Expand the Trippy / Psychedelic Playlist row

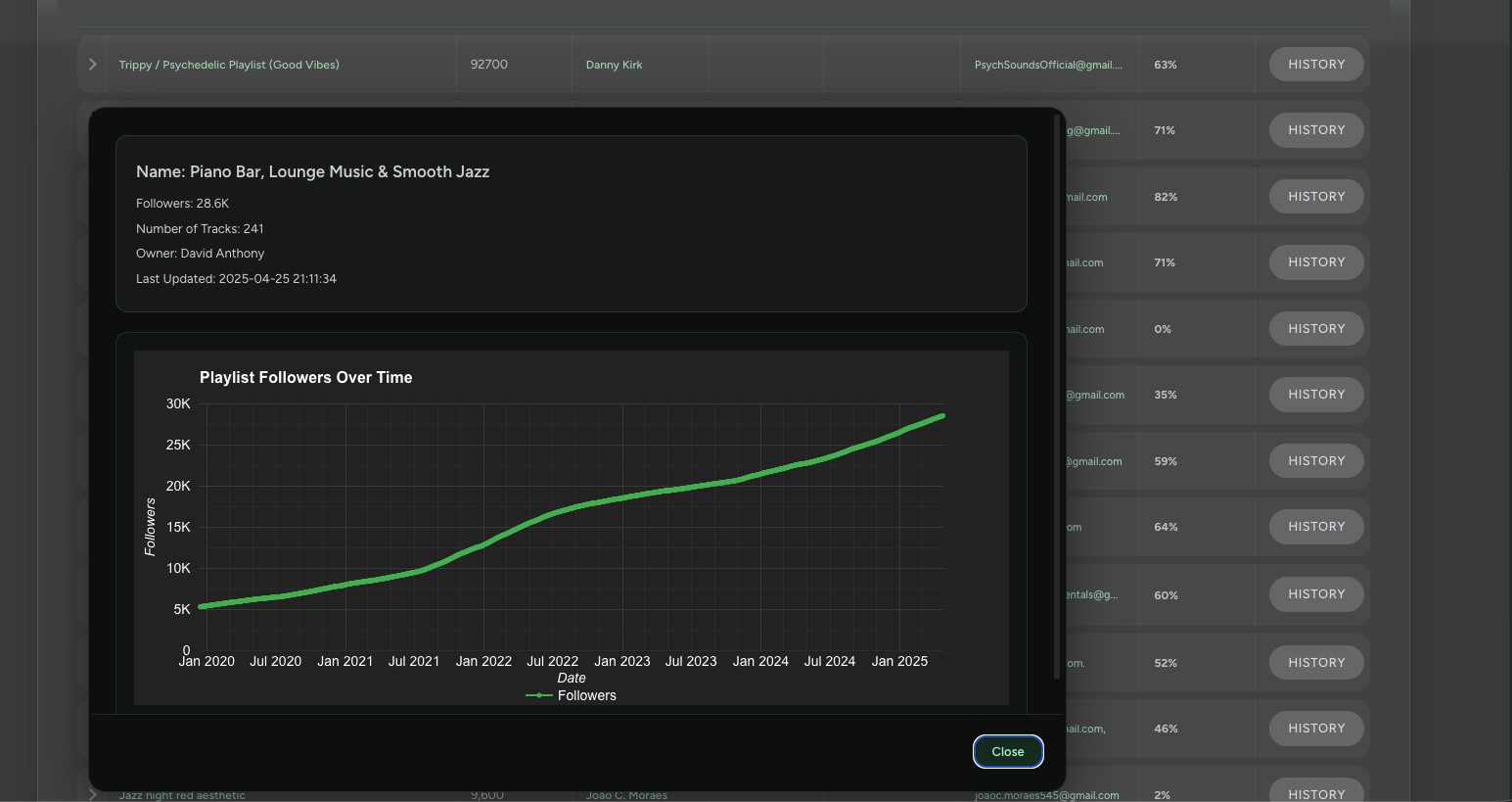[93, 65]
